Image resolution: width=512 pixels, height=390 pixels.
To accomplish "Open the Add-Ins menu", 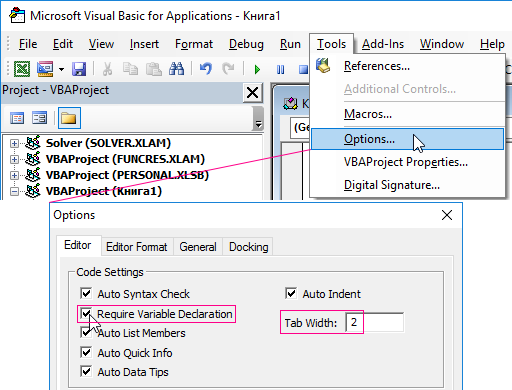I will 383,44.
